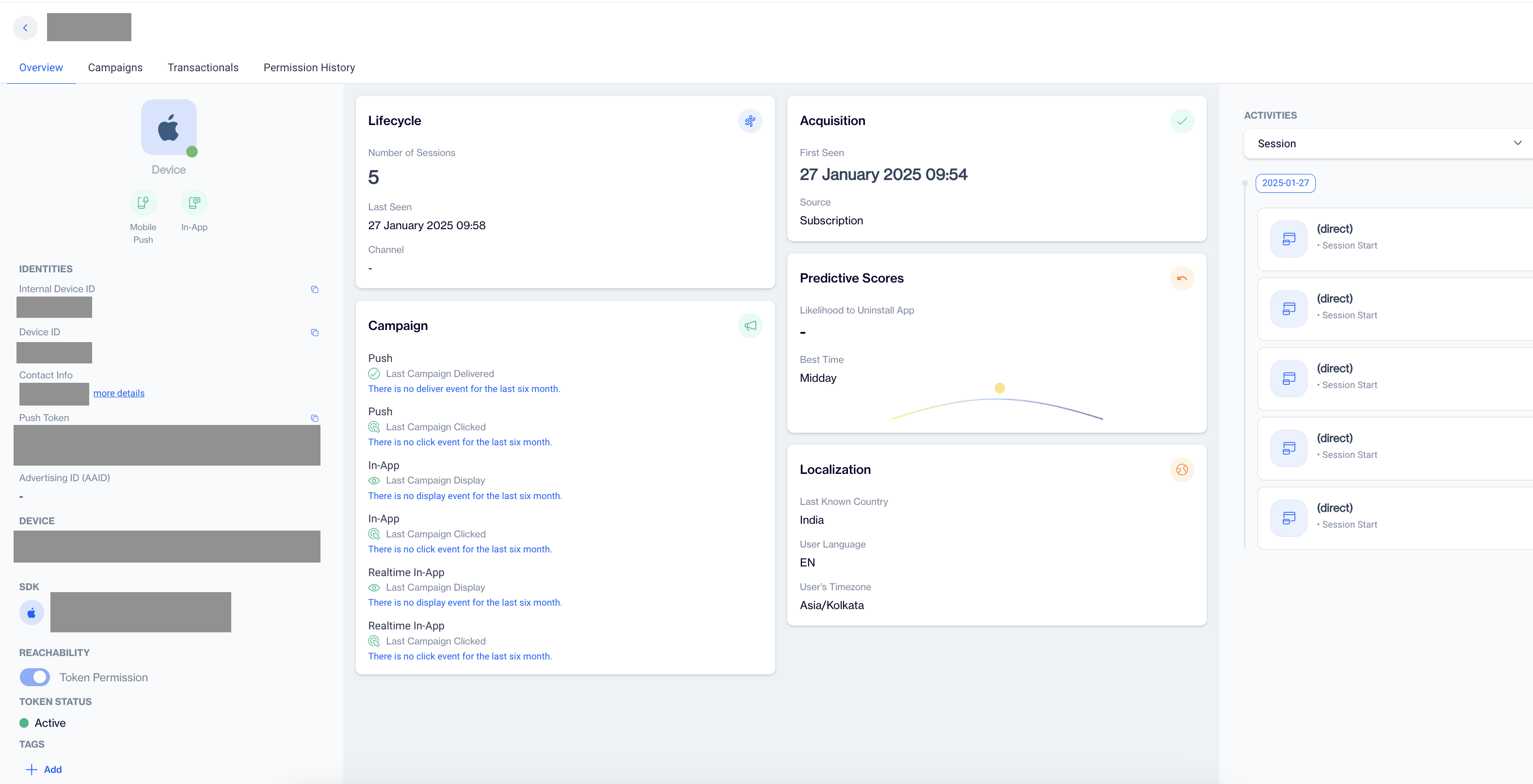The width and height of the screenshot is (1533, 784).
Task: Click the In-App Last Campaign Display eye icon
Action: pos(374,481)
